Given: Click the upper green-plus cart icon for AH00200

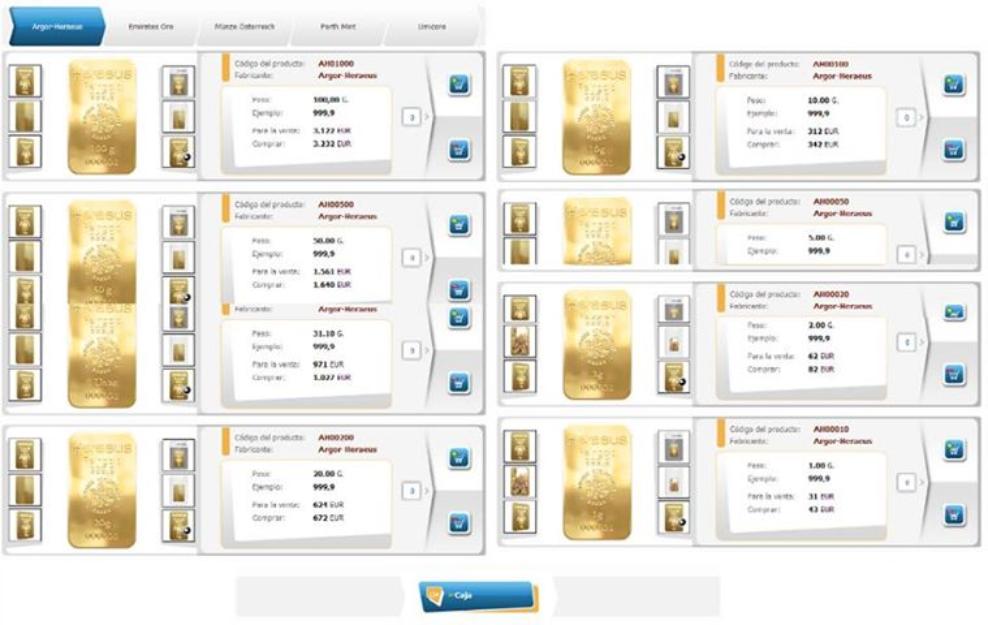Looking at the screenshot, I should [459, 458].
